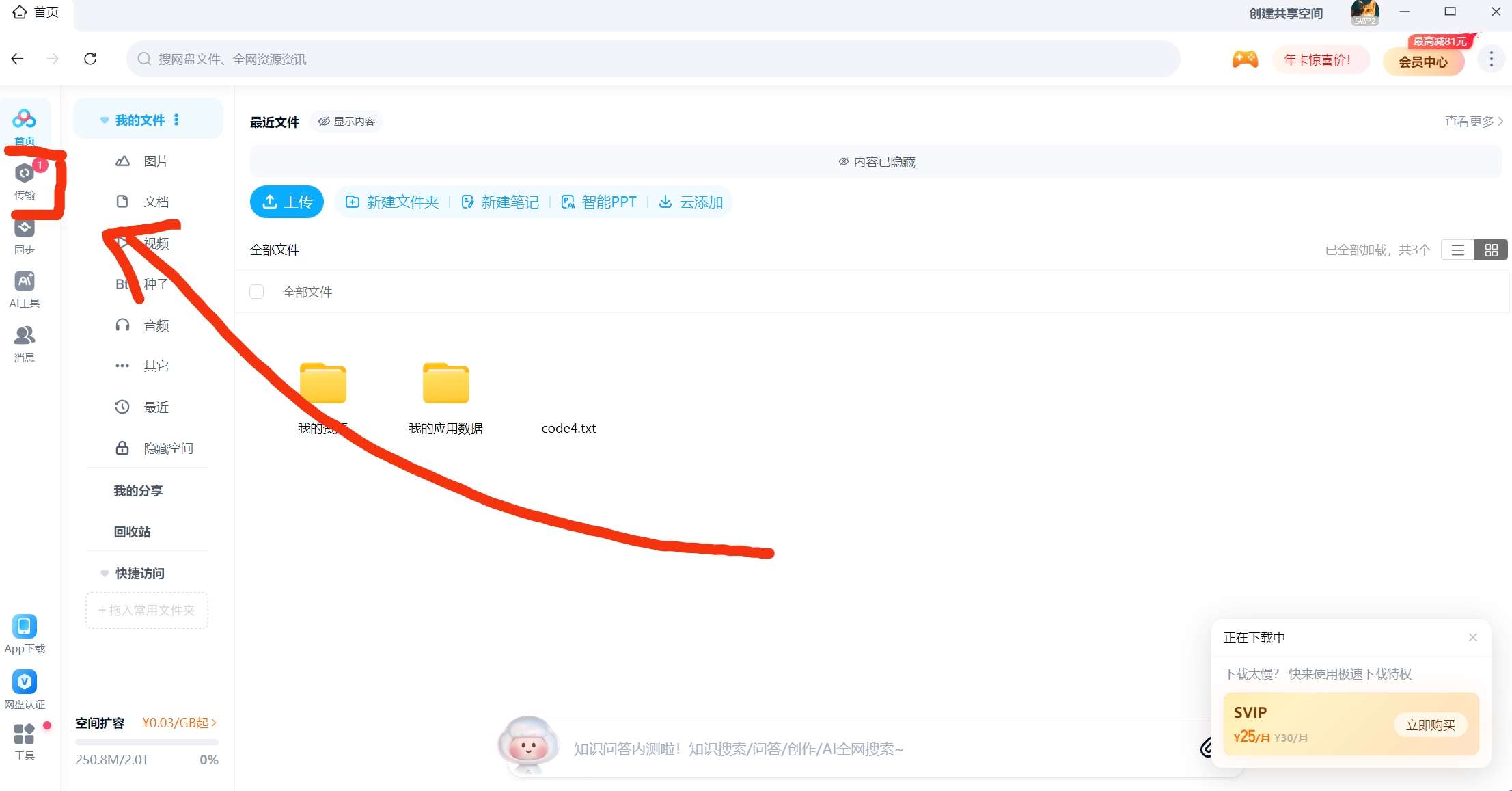Check the 全部文件 select-all checkbox
Image resolution: width=1512 pixels, height=791 pixels.
pyautogui.click(x=257, y=292)
